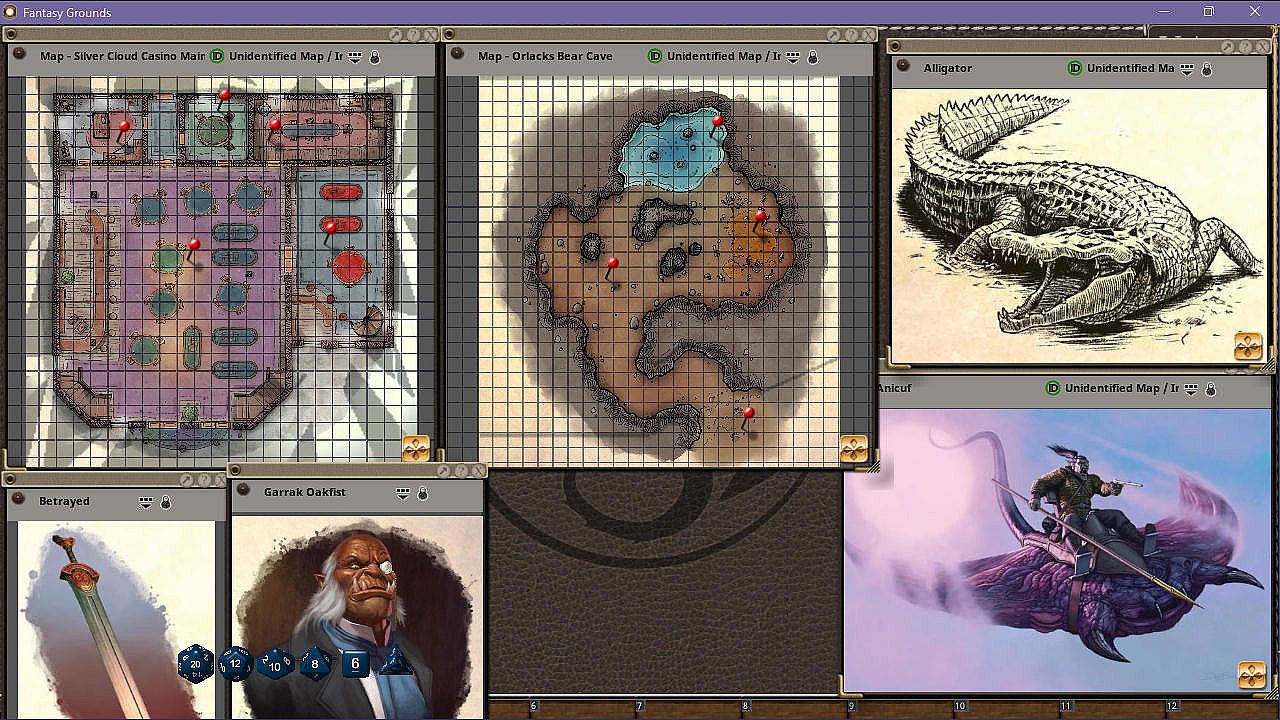Click the Alligator window link icon
Image resolution: width=1280 pixels, height=720 pixels.
(902, 66)
